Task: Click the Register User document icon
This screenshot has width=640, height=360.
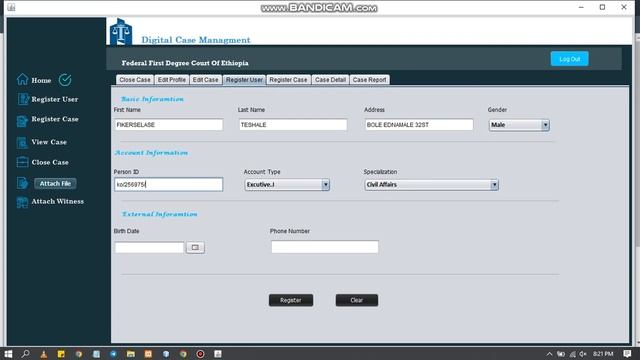Action: coord(23,99)
